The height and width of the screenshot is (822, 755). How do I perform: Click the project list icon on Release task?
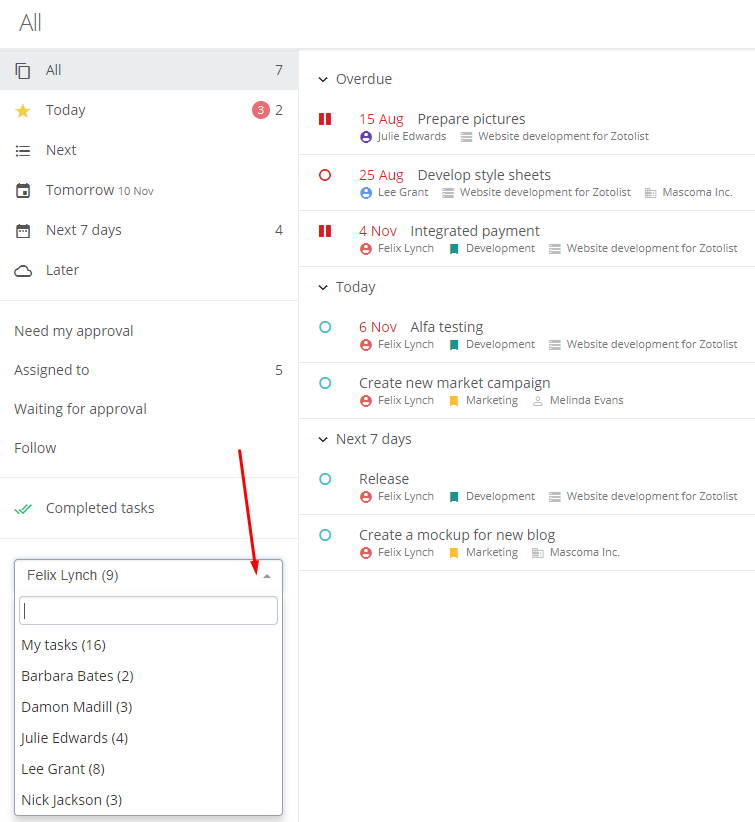(x=555, y=497)
